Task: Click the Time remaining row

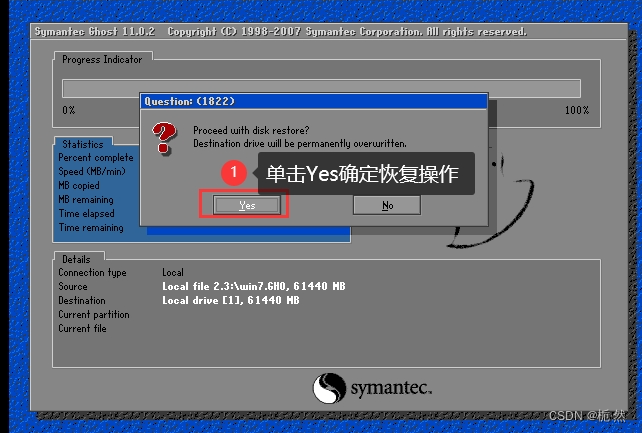Action: click(91, 227)
